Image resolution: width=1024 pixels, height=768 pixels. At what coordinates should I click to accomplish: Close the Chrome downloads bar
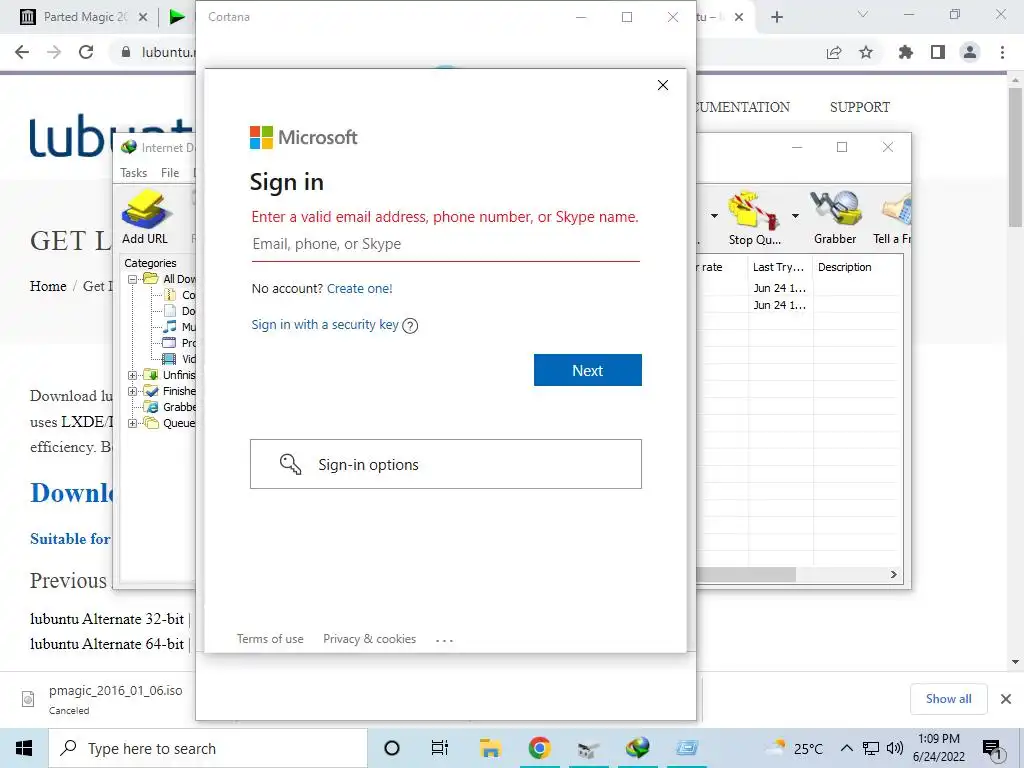1006,699
